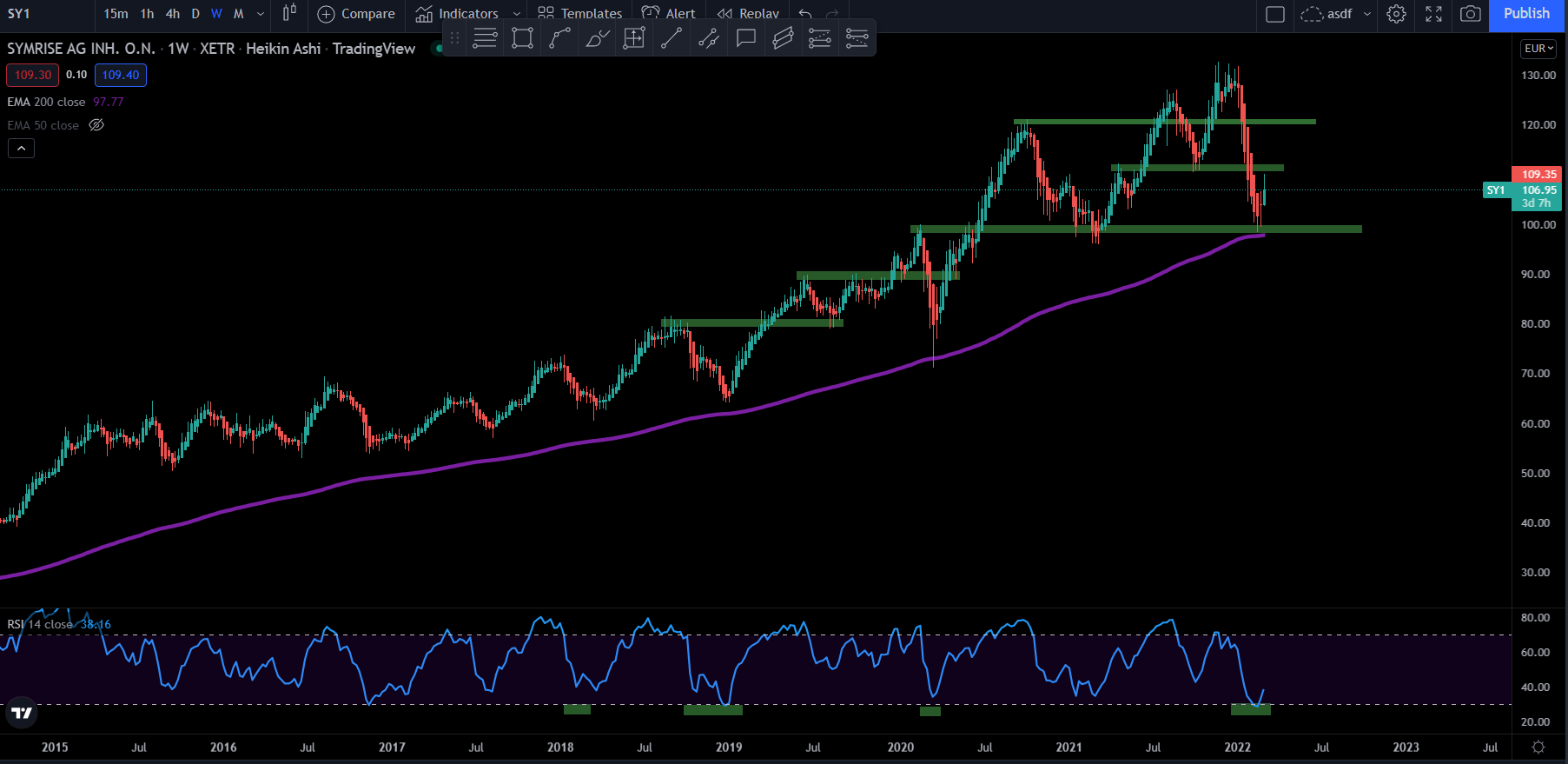This screenshot has height=764, width=1568.
Task: Click the Compare button
Action: (x=356, y=14)
